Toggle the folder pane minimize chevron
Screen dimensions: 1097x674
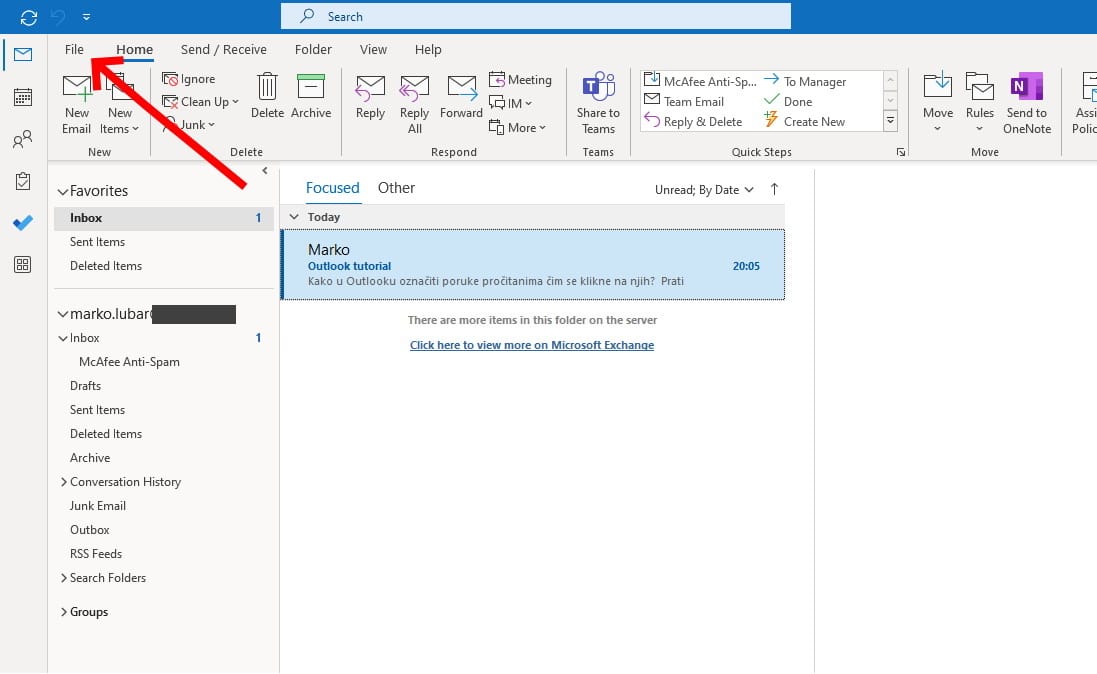266,170
